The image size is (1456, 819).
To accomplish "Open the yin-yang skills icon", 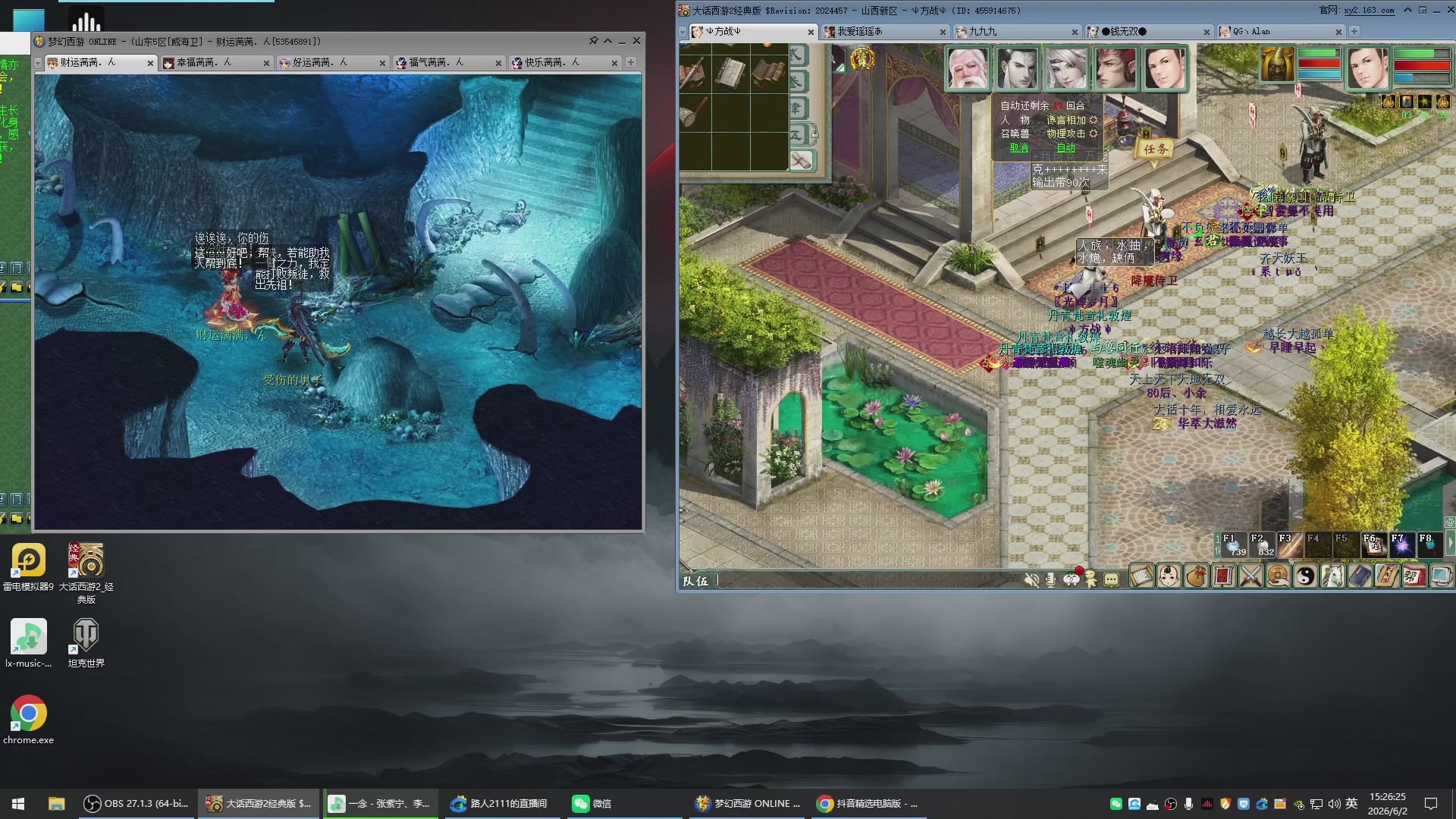I will [1305, 577].
